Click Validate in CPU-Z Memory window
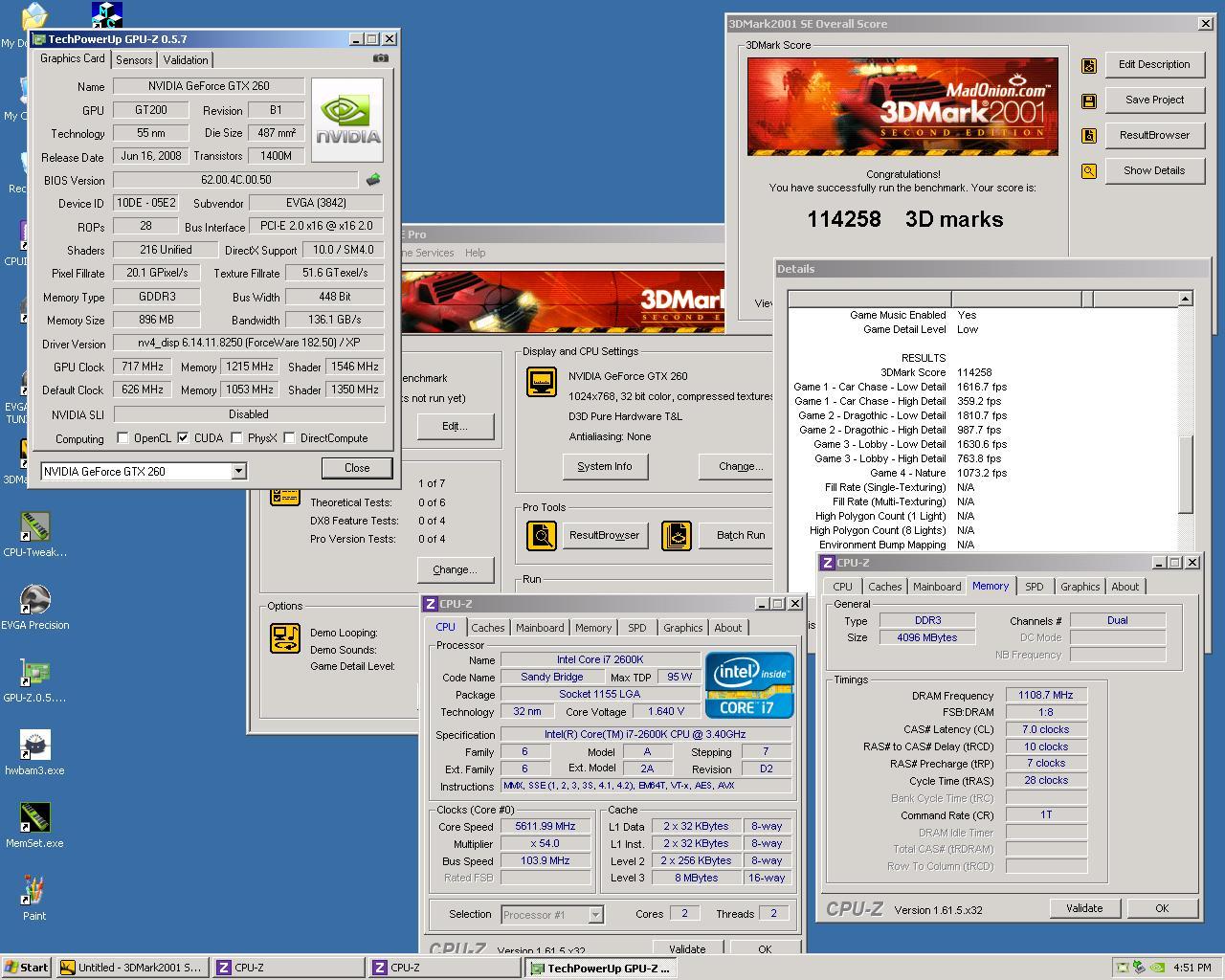 pos(1084,908)
